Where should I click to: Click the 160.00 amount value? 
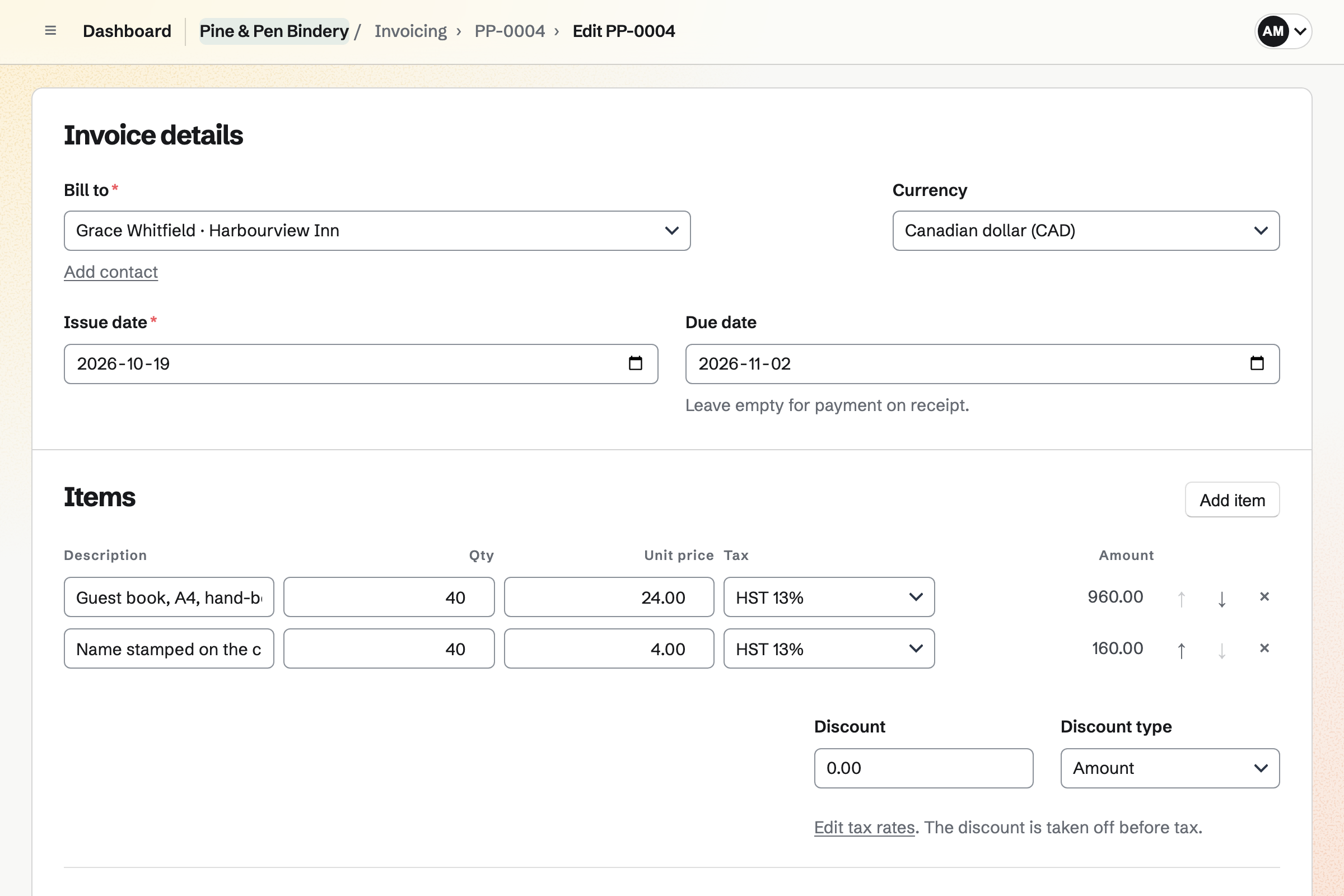1117,648
